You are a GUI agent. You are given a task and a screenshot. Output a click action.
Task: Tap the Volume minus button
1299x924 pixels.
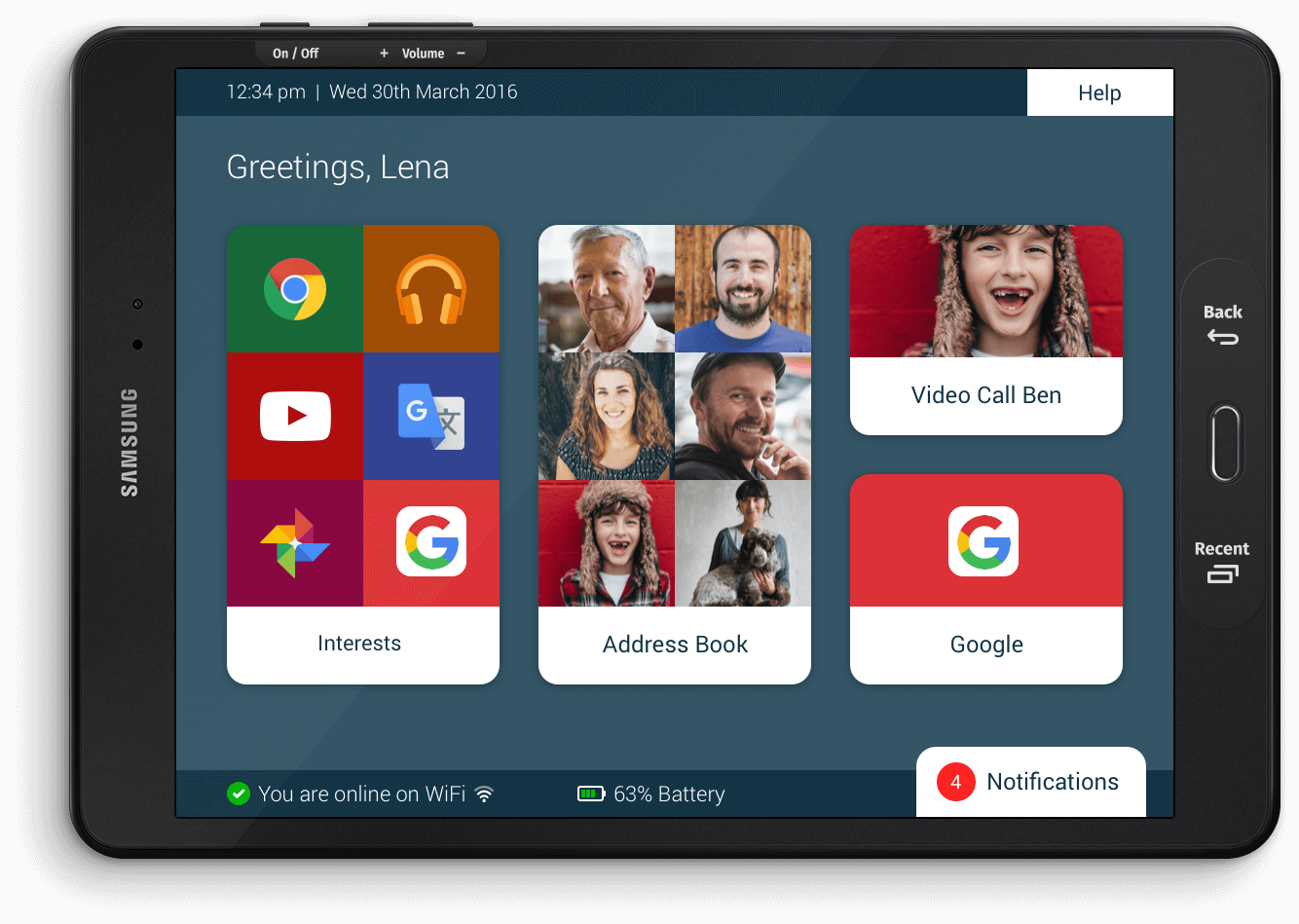pyautogui.click(x=462, y=54)
